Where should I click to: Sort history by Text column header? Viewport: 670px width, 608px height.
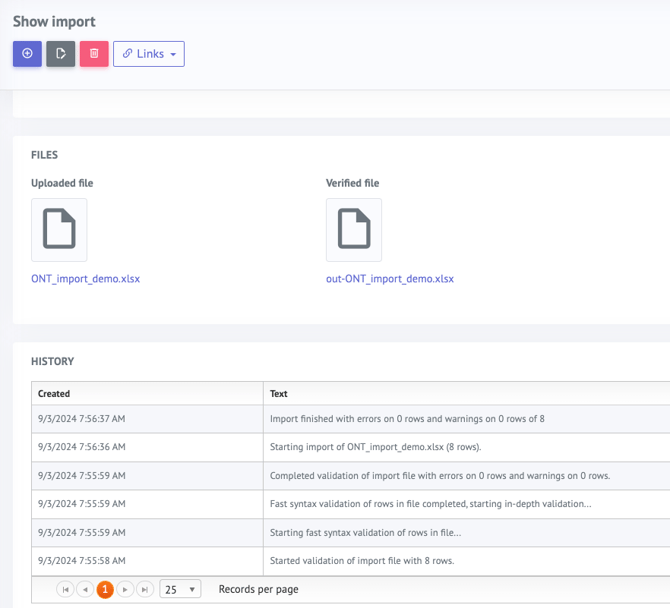point(279,394)
